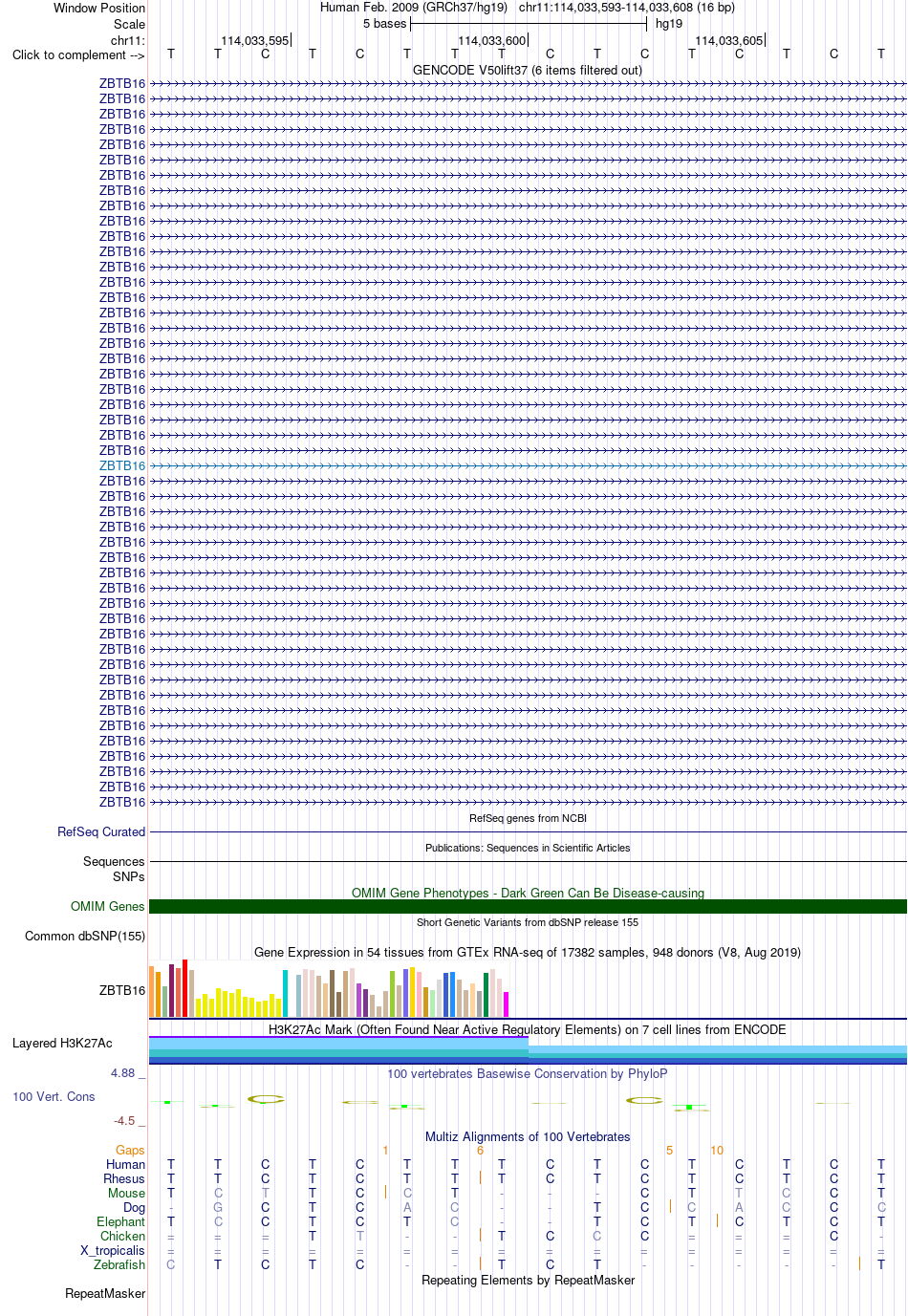
Task: Click the Layered H3K27Ac track label
Action: [62, 1043]
